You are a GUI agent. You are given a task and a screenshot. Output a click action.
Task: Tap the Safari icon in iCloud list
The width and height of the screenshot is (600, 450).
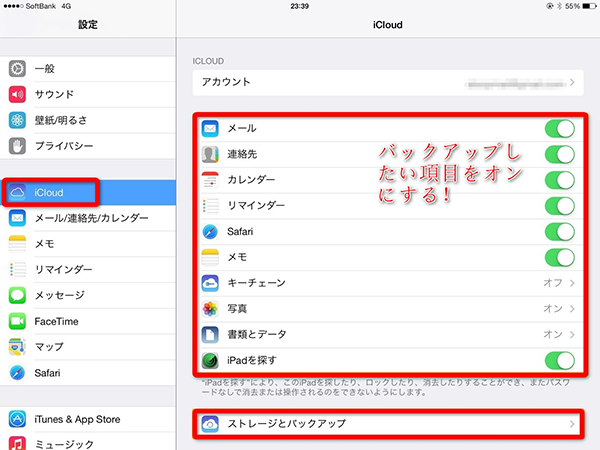tap(210, 232)
